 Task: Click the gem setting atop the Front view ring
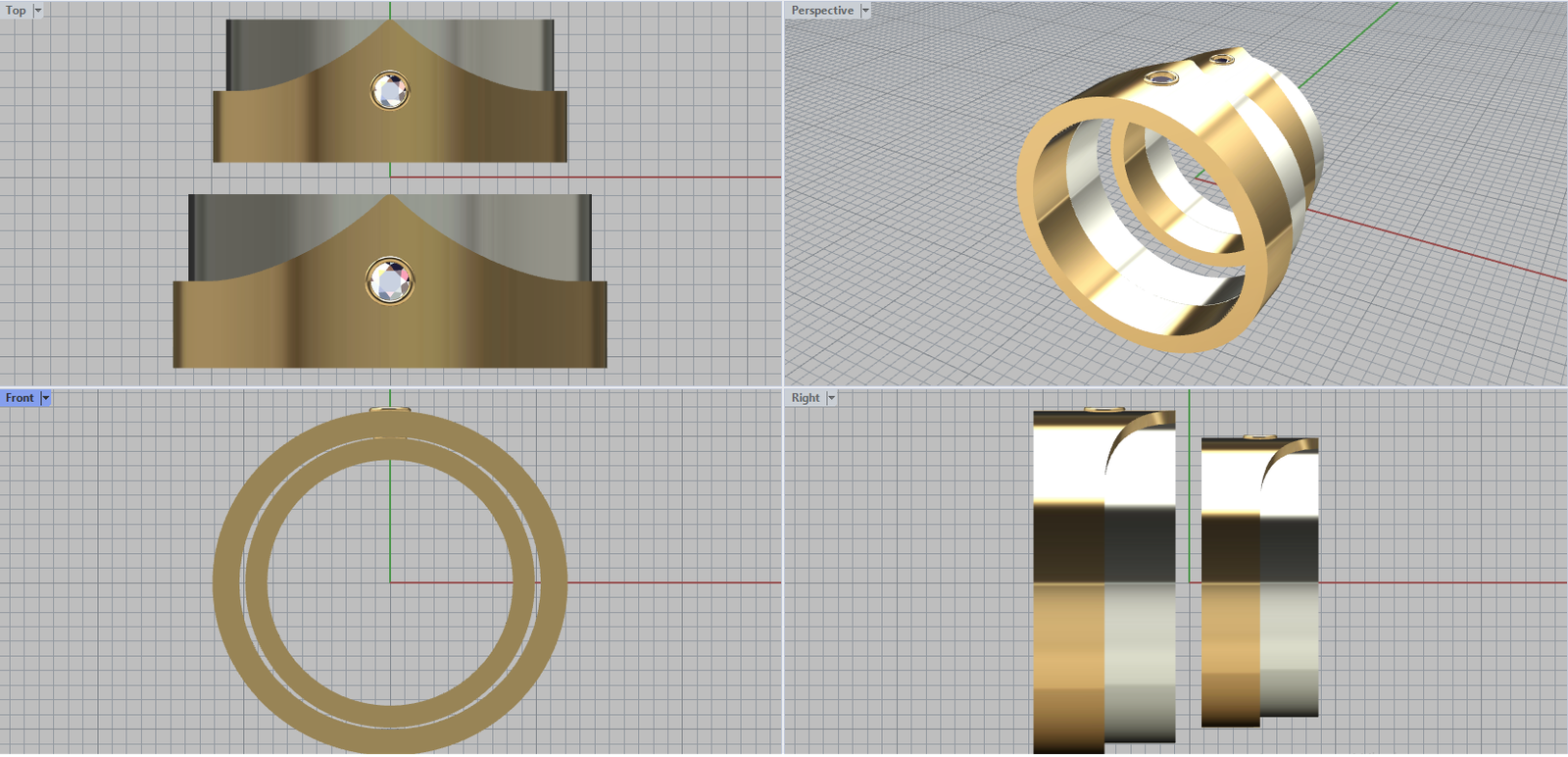[x=390, y=409]
